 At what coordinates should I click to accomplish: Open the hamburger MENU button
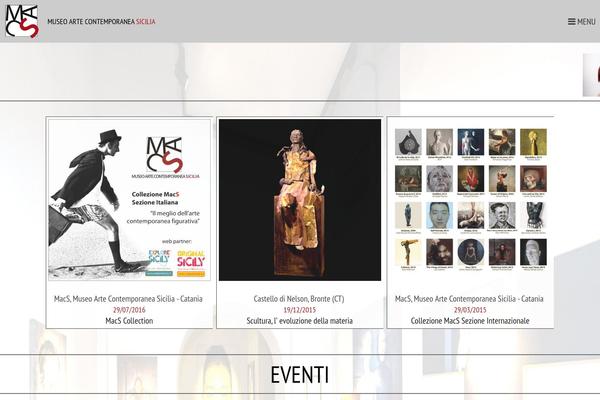pos(582,22)
